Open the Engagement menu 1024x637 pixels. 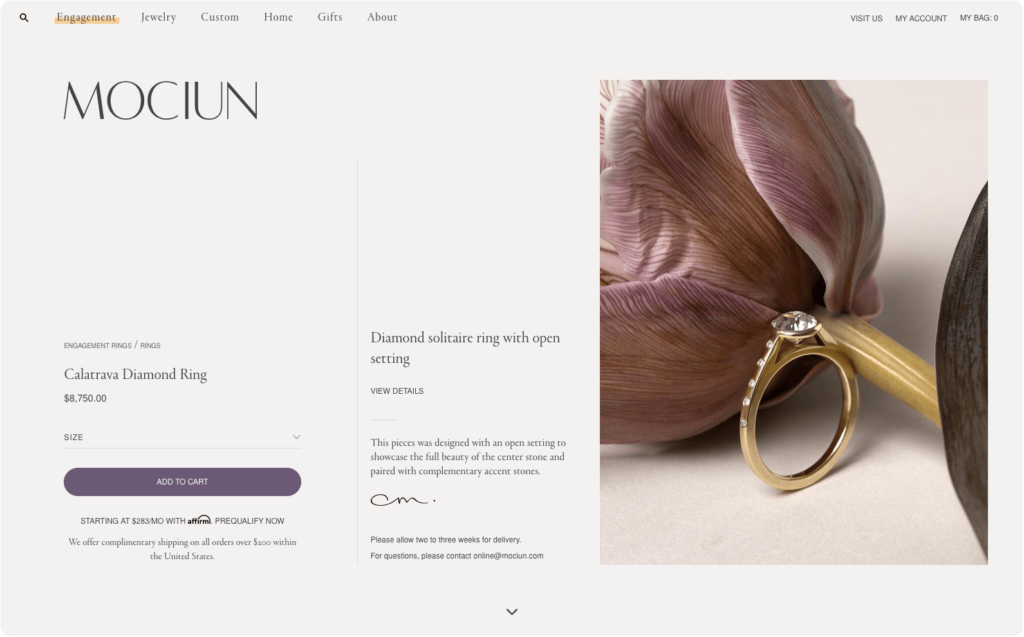86,18
